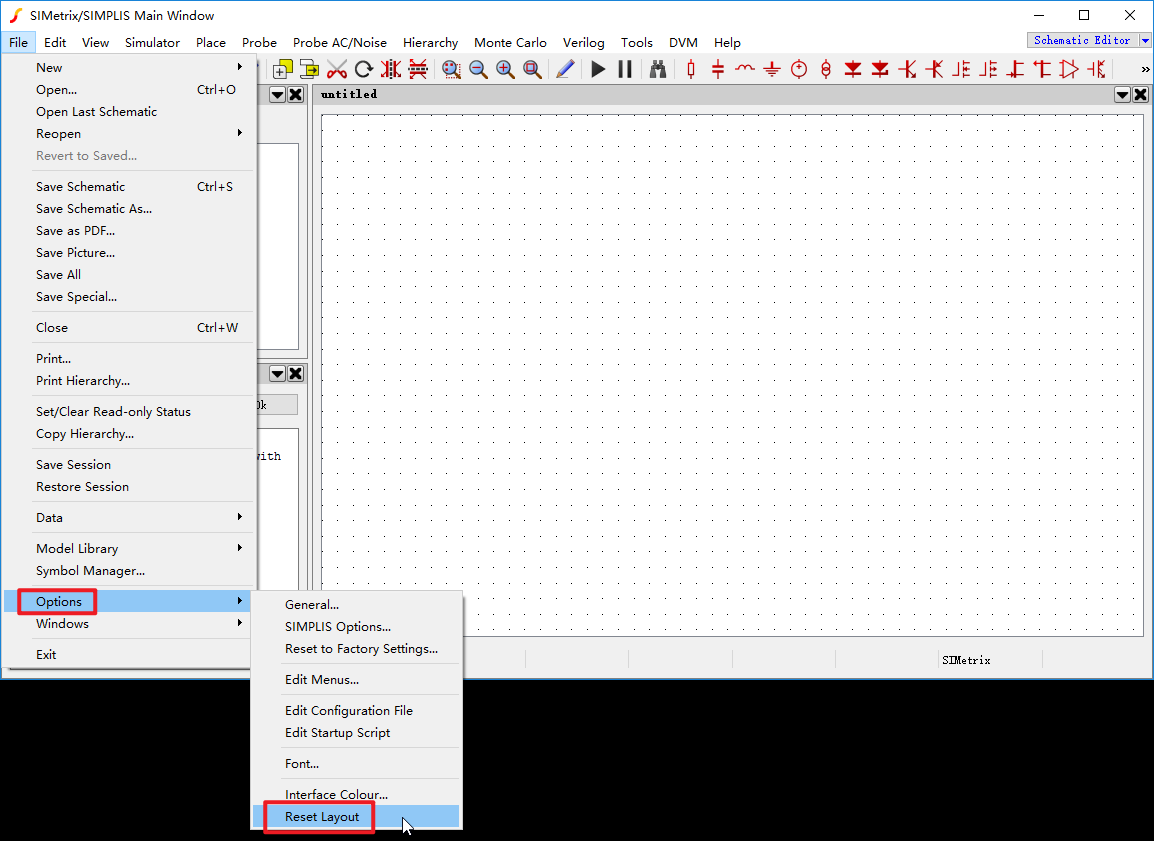This screenshot has width=1154, height=841.
Task: Place a diode from toolbar
Action: (853, 69)
